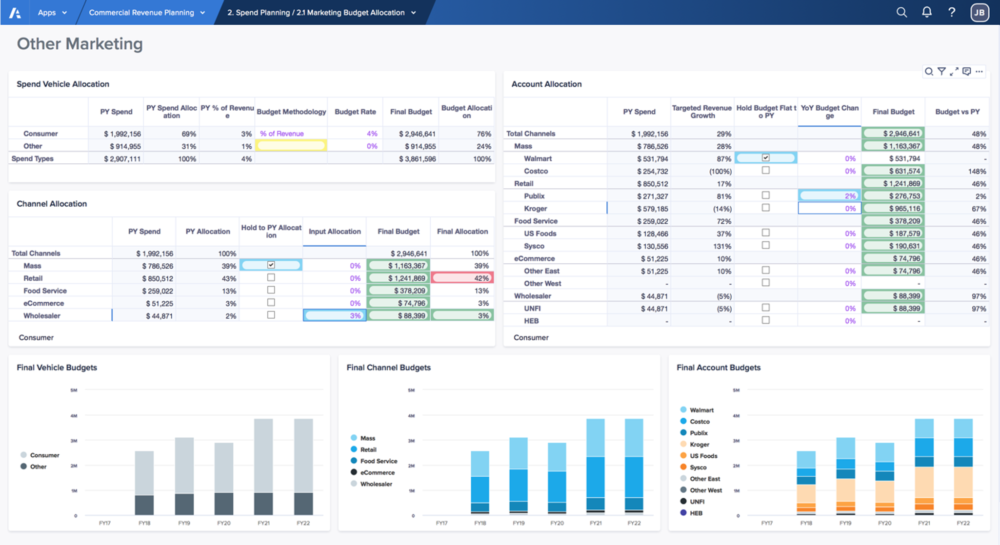The image size is (1000, 545).
Task: Click FY21 bar in Final Channel Budgets chart
Action: 595,467
